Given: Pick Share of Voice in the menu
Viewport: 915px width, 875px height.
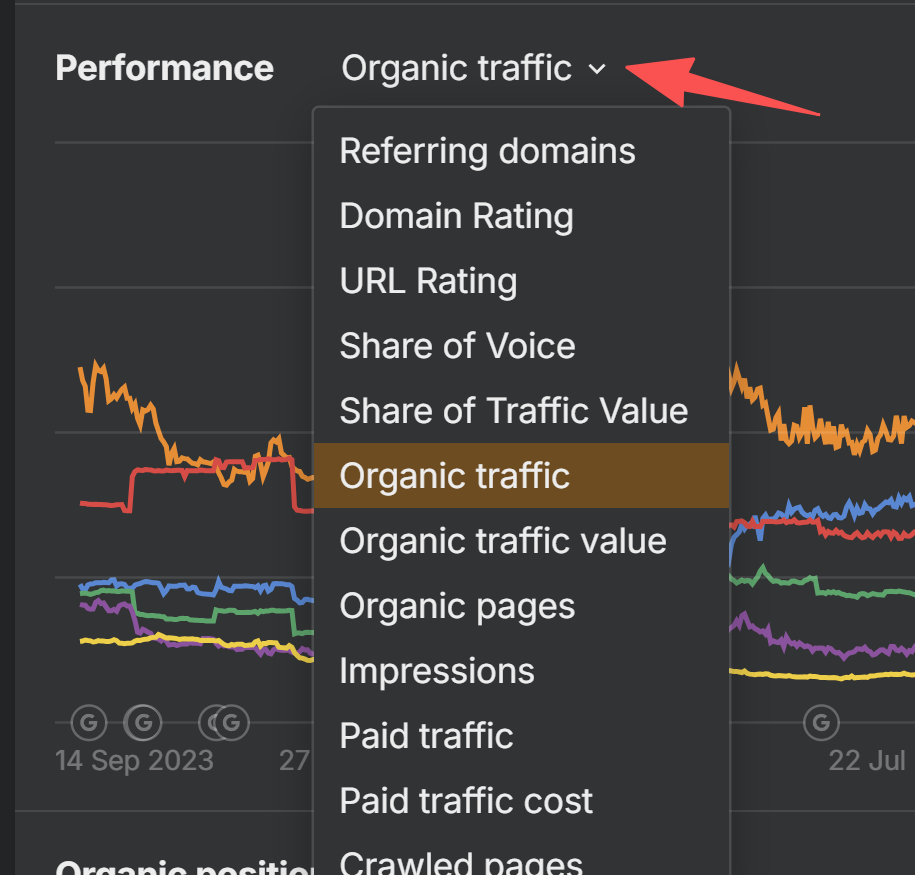Looking at the screenshot, I should pos(457,346).
